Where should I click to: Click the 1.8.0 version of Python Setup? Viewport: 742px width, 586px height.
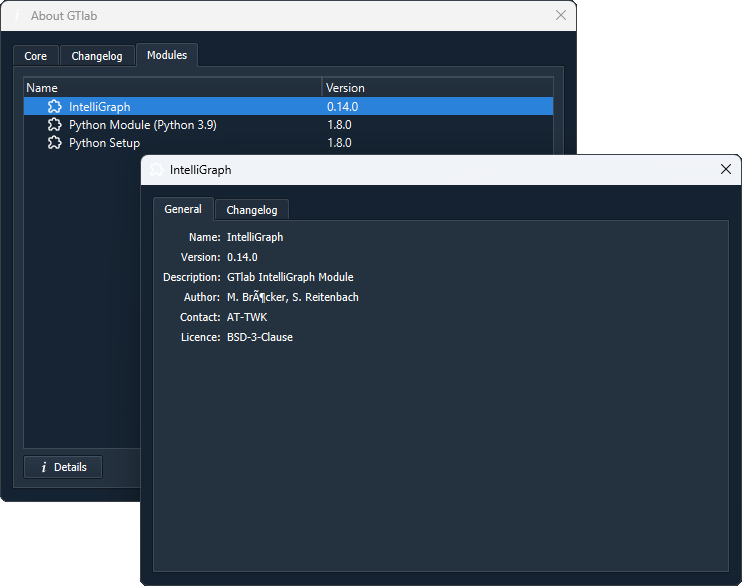(339, 142)
